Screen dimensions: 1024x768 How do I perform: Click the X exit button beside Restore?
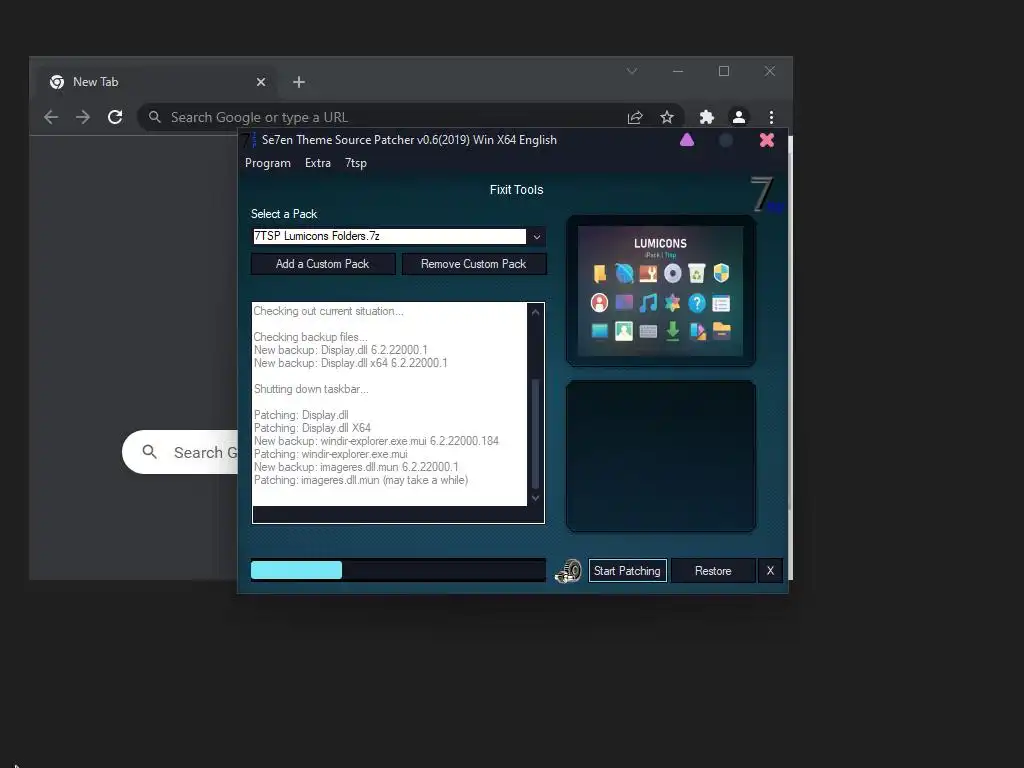(771, 571)
